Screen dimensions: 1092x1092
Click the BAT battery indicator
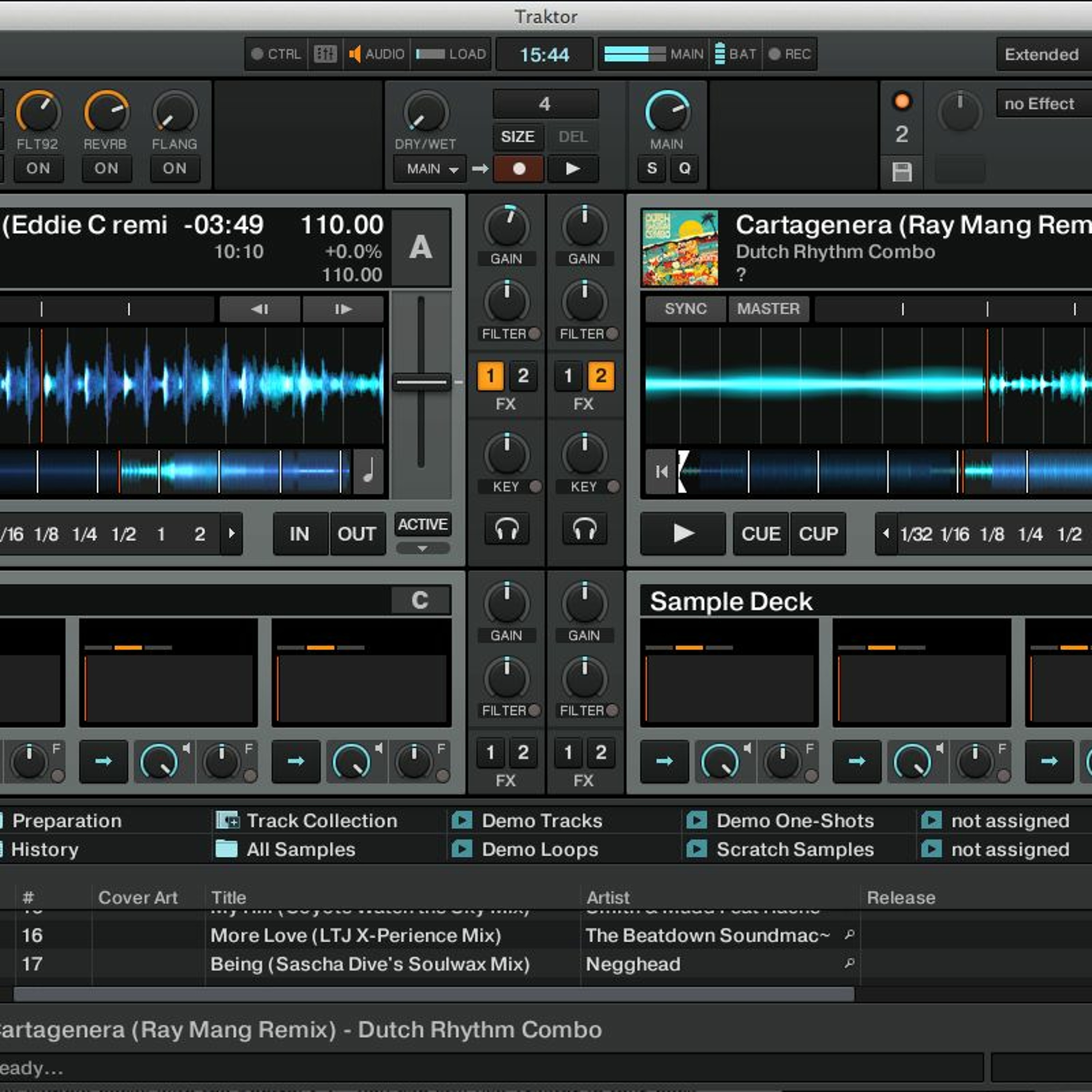735,54
